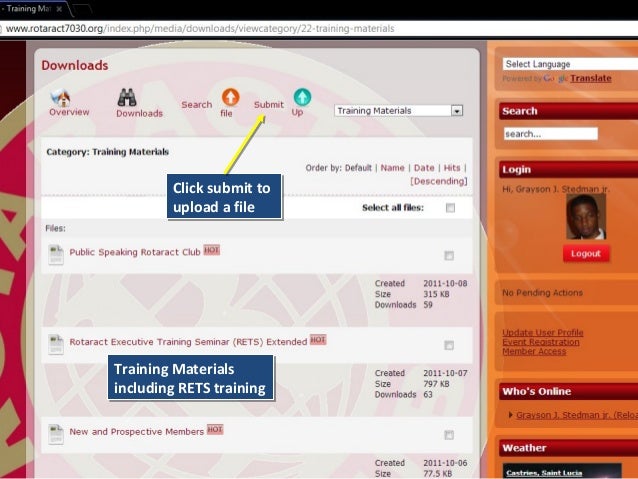Image resolution: width=638 pixels, height=479 pixels.
Task: Click the '315 KB' size value
Action: tap(436, 294)
